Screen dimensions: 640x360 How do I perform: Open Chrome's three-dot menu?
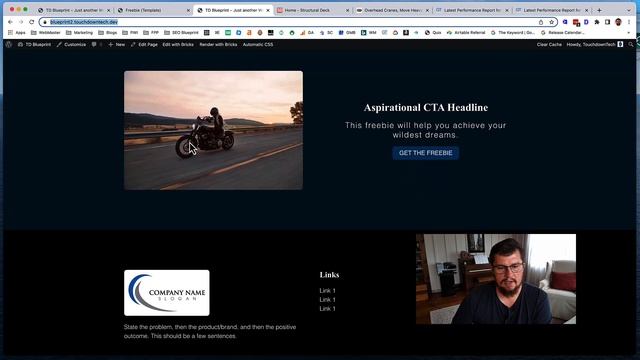(x=629, y=22)
